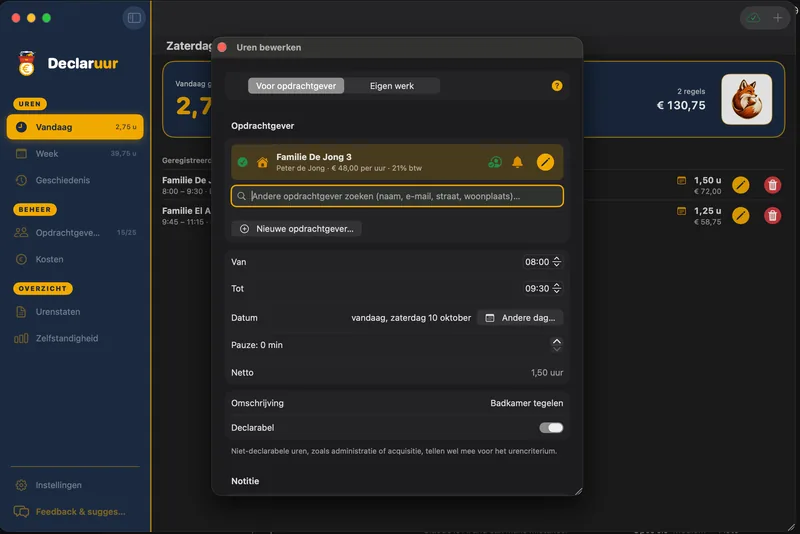The image size is (800, 534).
Task: Click the BEHEER section label
Action: pyautogui.click(x=35, y=209)
